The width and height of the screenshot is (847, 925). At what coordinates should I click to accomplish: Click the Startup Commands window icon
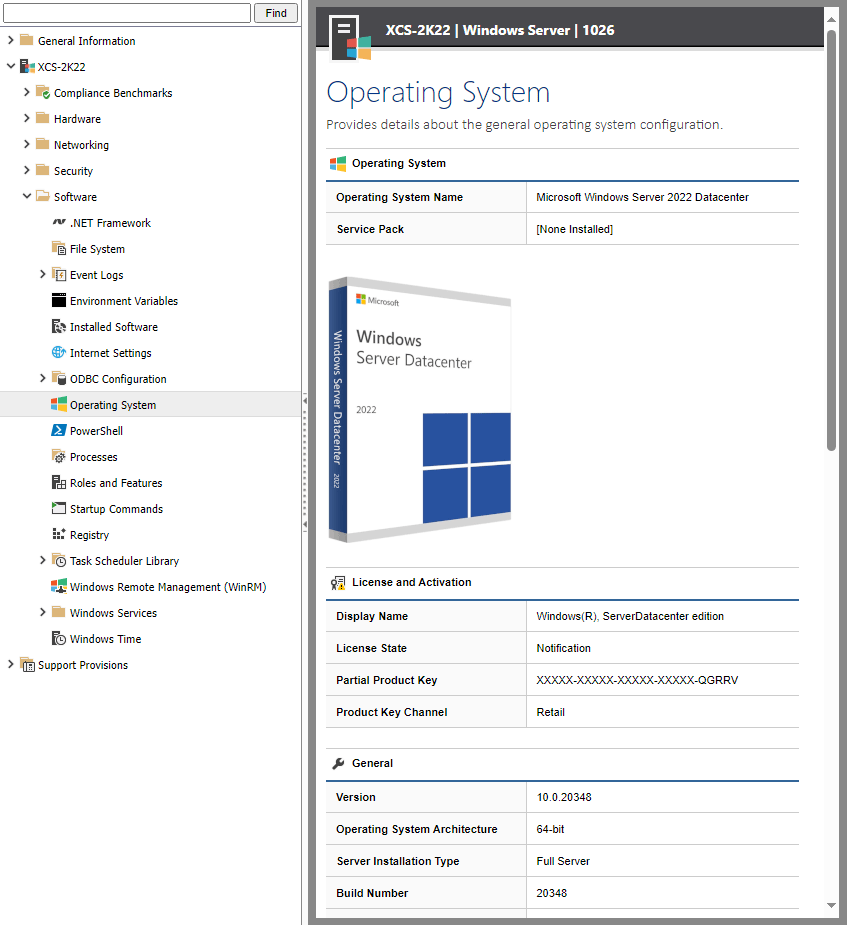(59, 508)
